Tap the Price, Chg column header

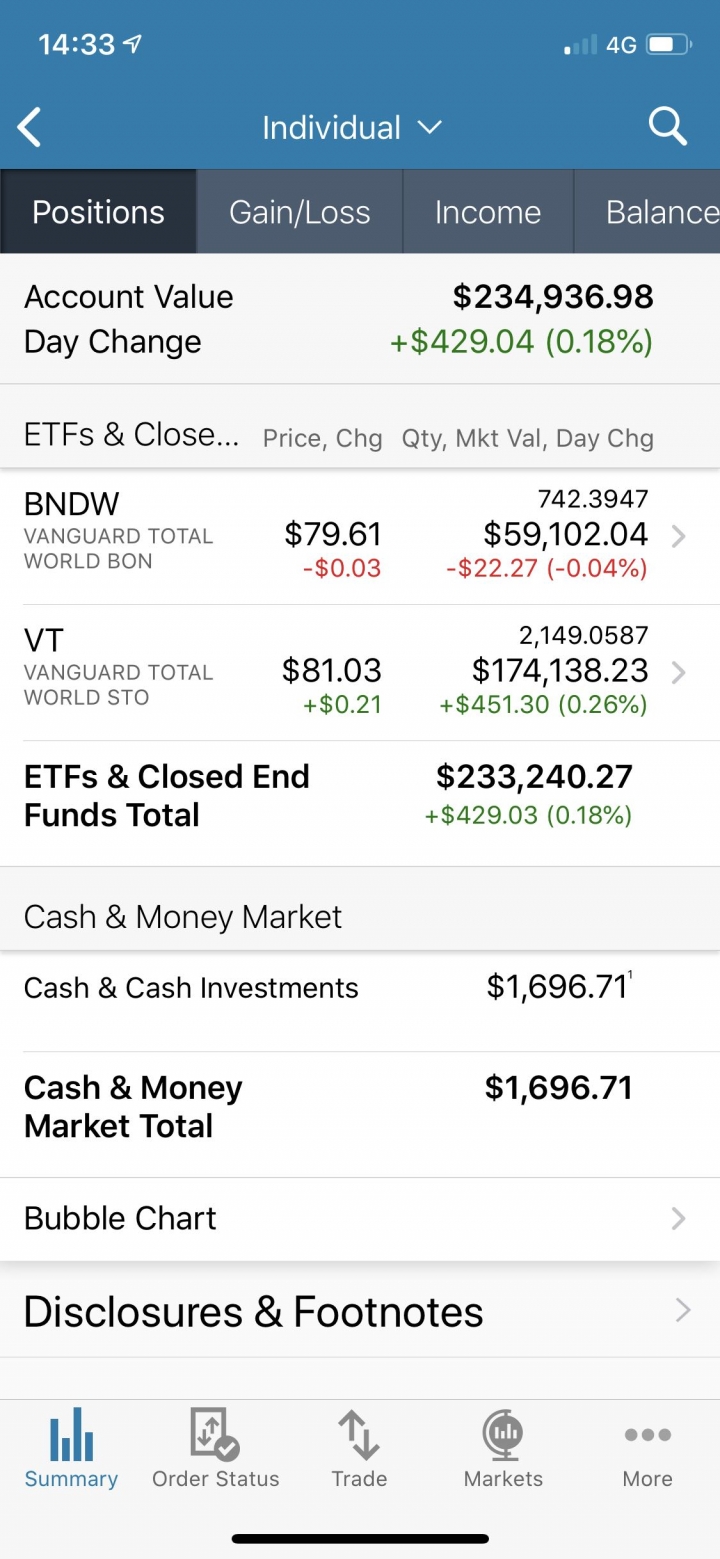pos(322,438)
